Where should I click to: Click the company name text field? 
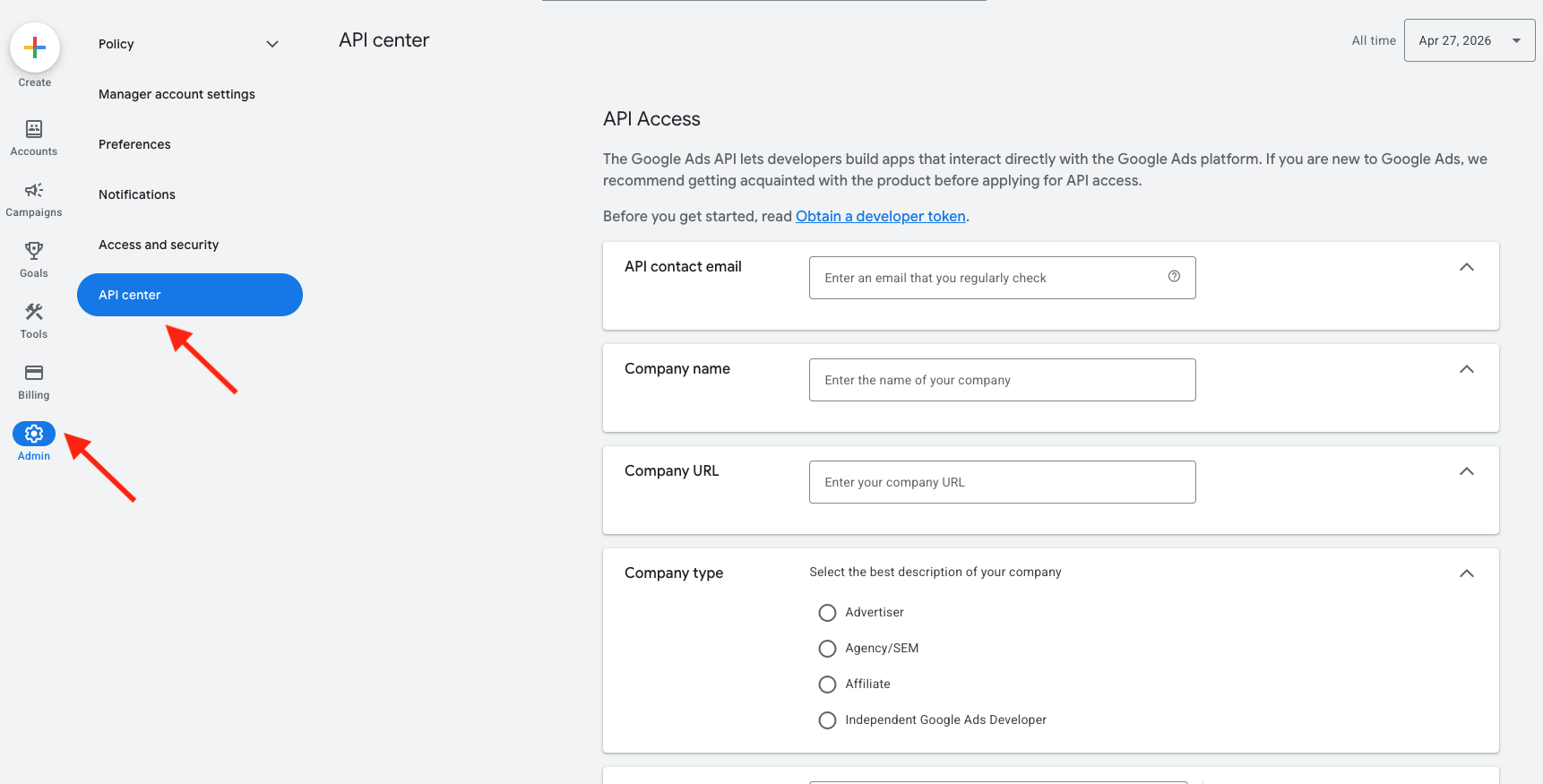[x=1002, y=380]
